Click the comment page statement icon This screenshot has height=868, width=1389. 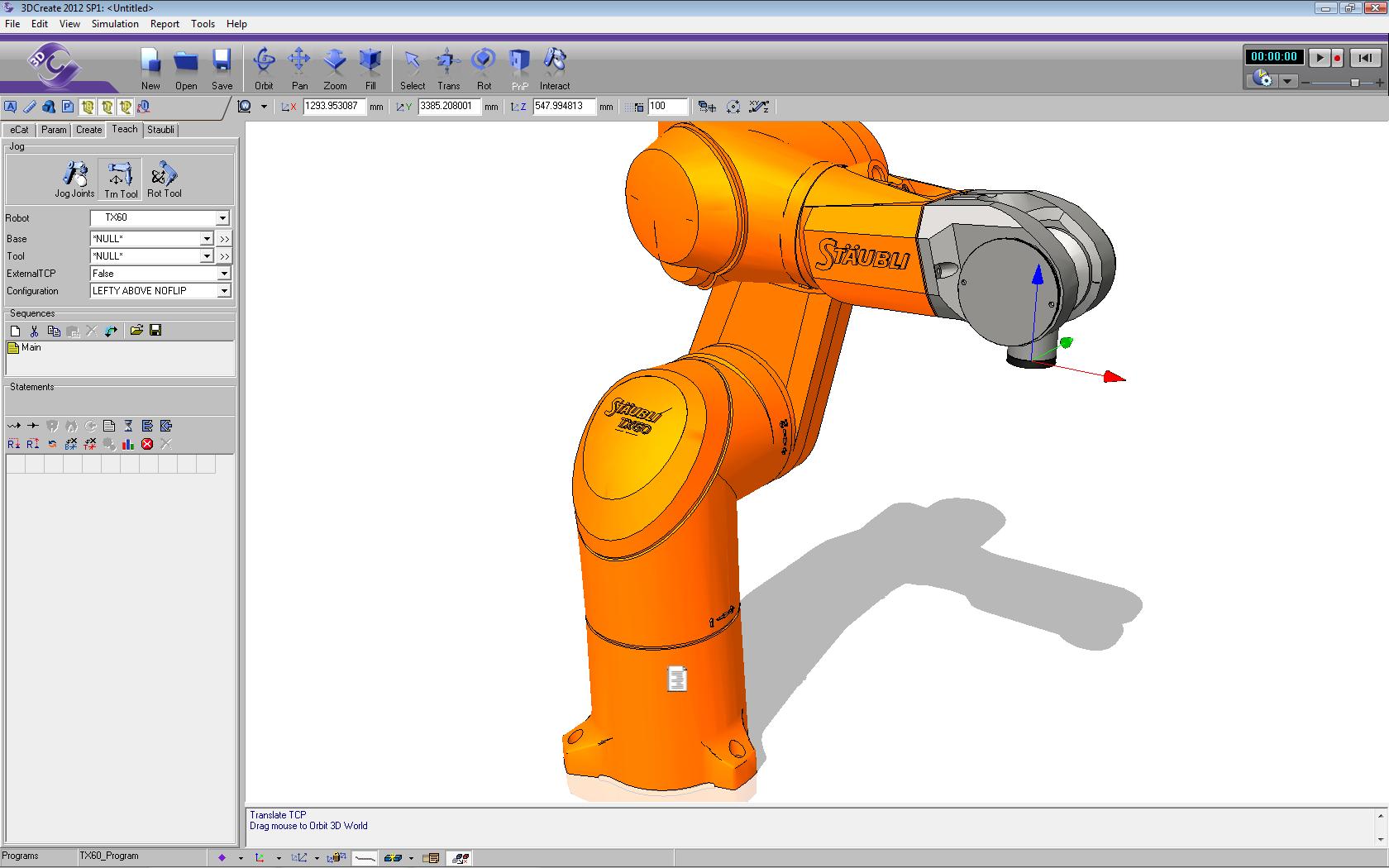[x=109, y=426]
